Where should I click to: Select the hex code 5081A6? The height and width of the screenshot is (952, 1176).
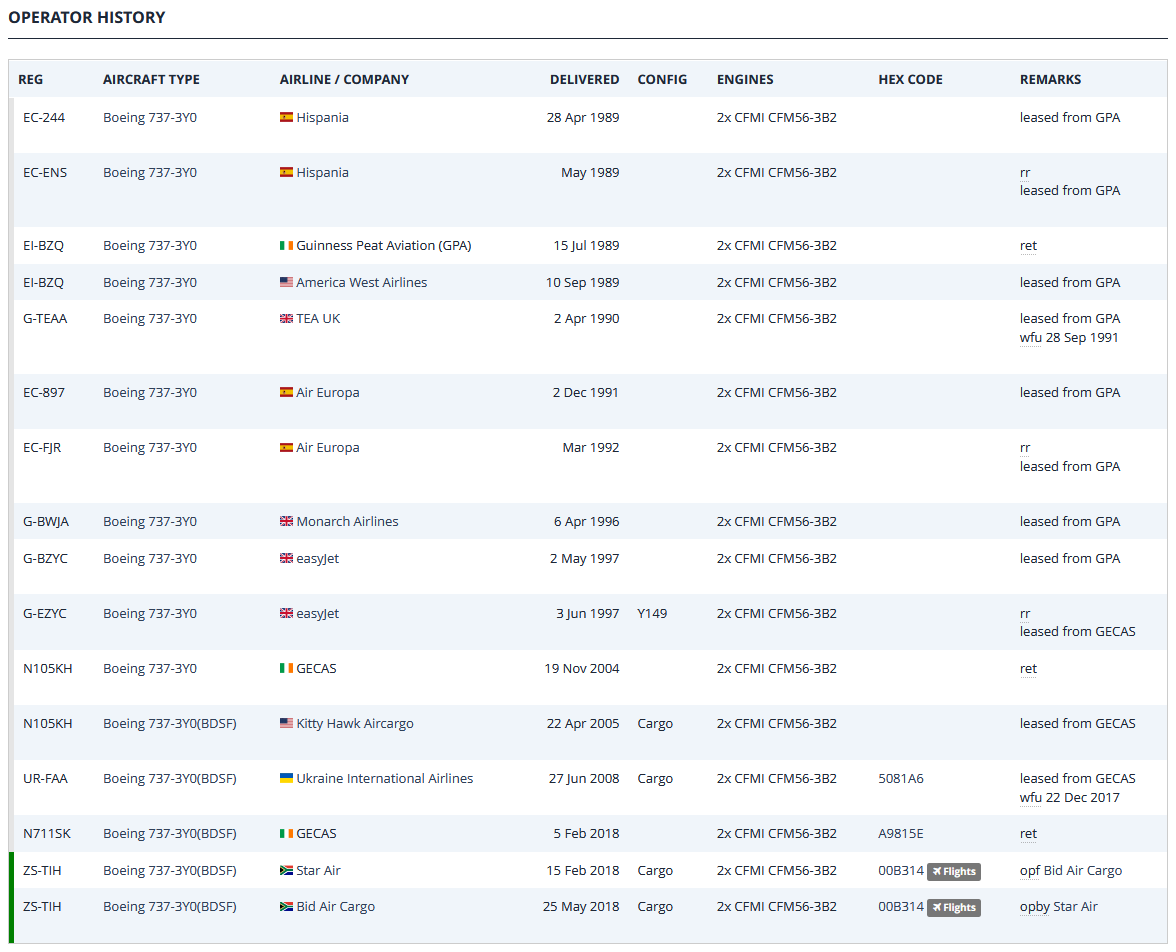900,778
